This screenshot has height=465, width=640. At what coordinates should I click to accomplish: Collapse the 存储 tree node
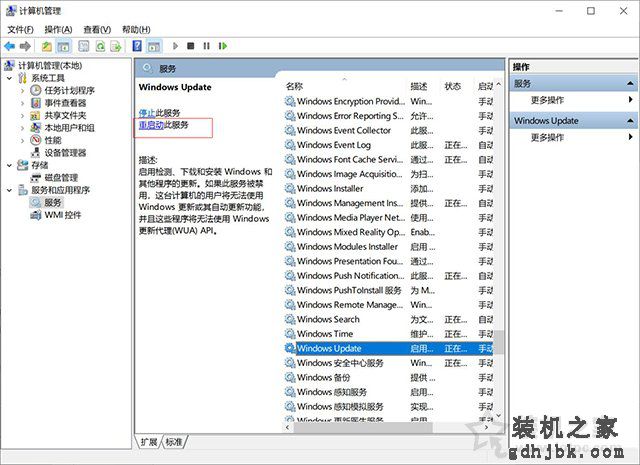tap(10, 165)
